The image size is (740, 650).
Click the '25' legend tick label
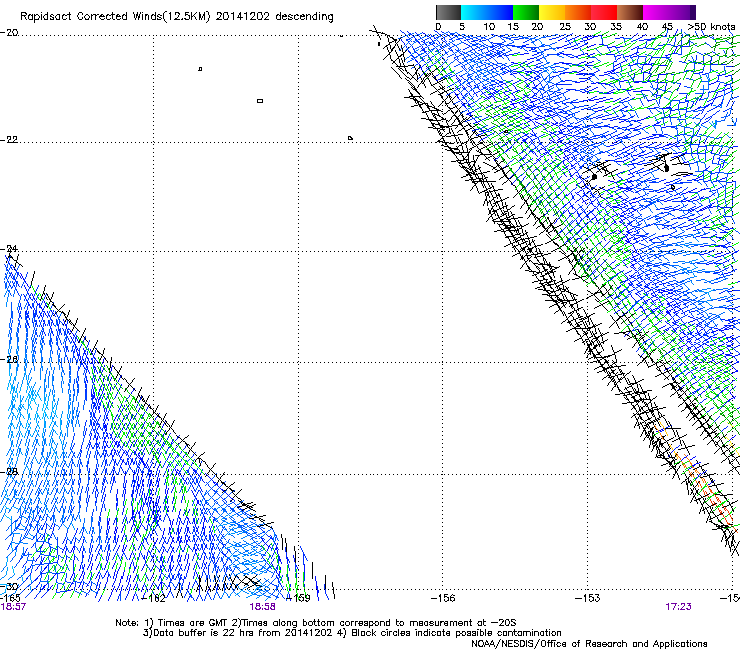point(564,27)
